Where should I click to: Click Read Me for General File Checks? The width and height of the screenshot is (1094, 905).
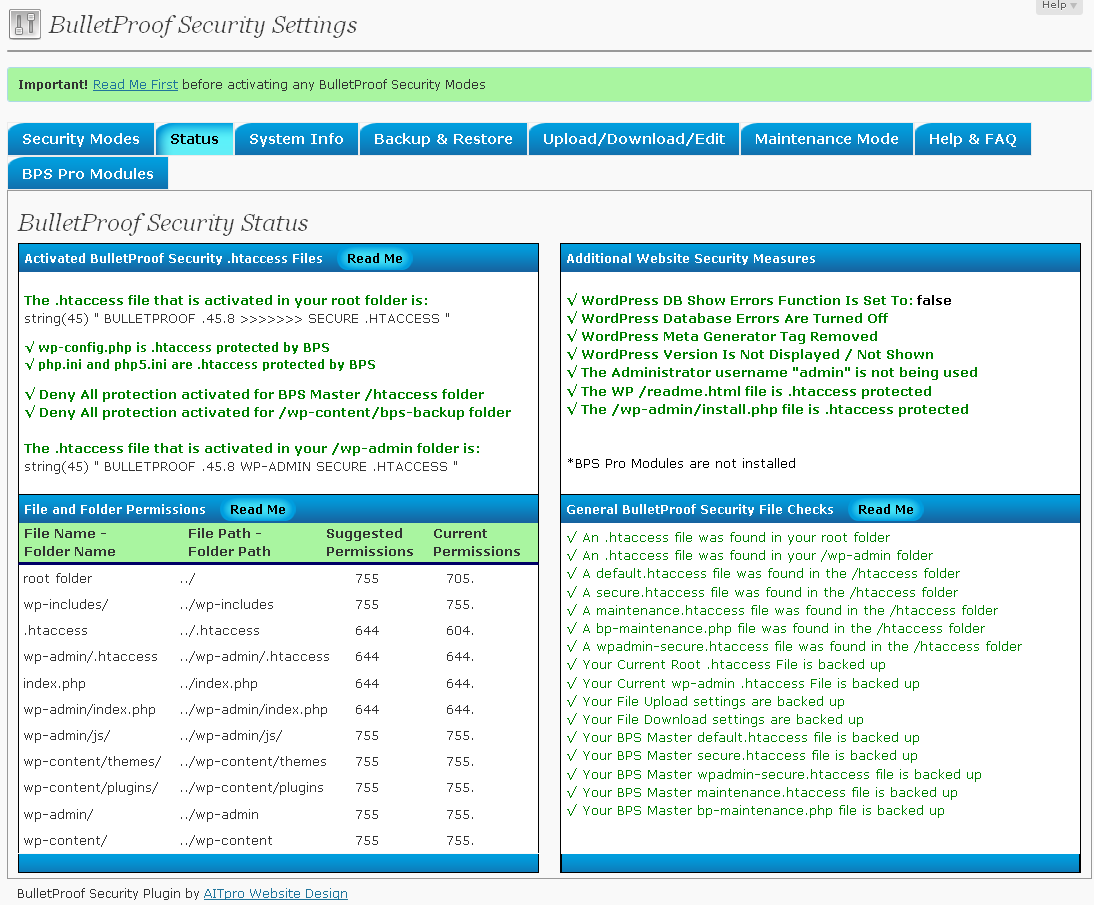pos(886,509)
